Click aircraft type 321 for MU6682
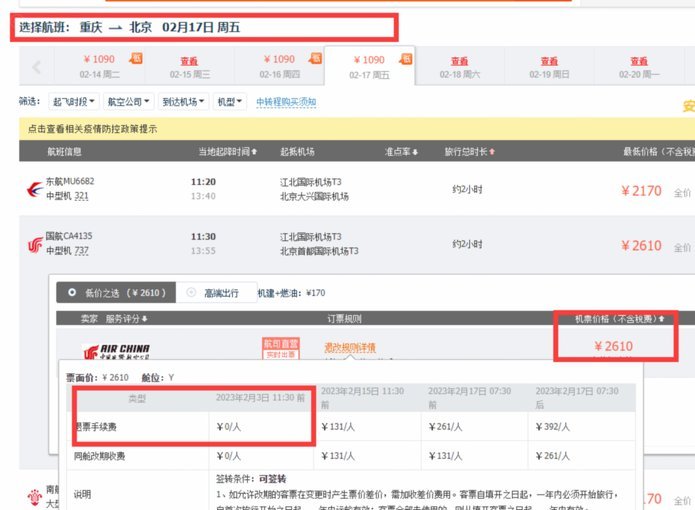This screenshot has height=510, width=695. (81, 196)
